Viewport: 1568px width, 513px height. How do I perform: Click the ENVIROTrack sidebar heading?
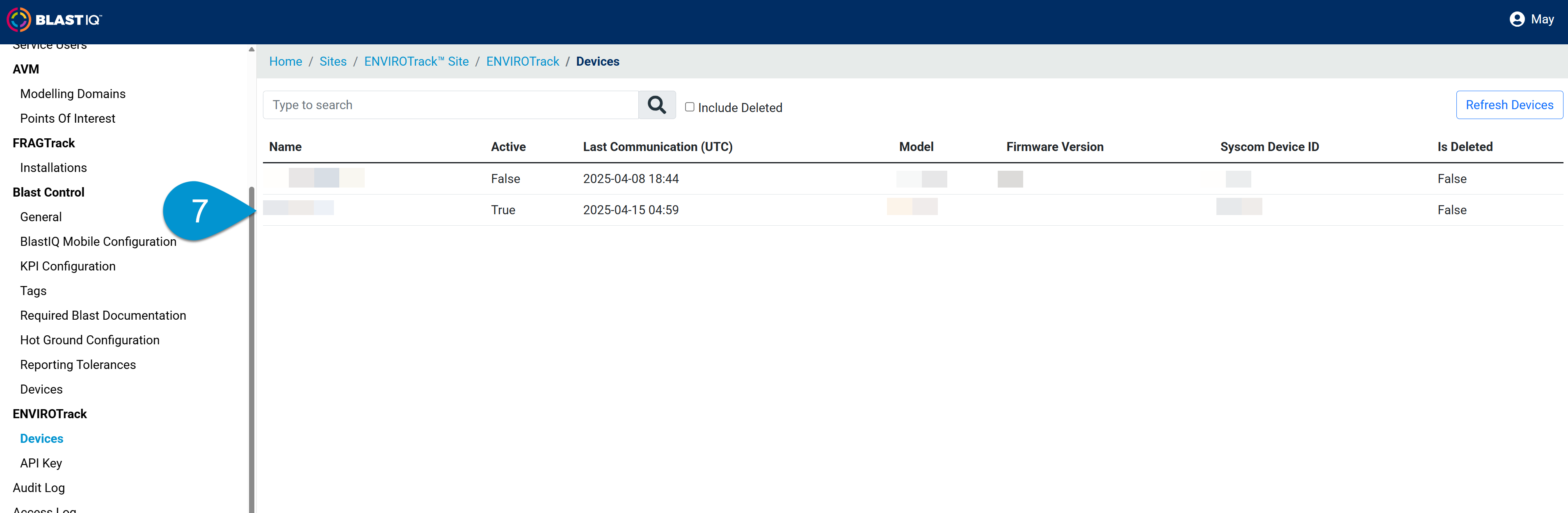50,414
